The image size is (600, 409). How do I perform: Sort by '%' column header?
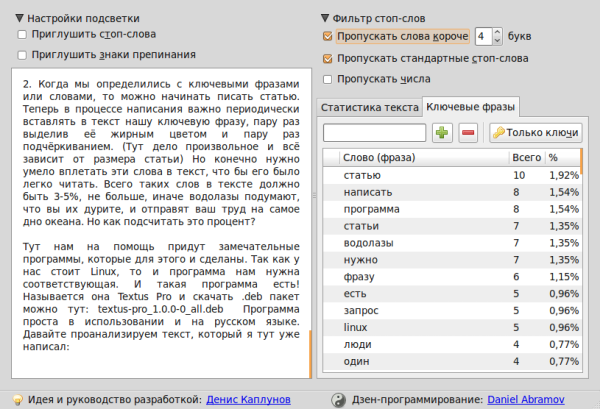coord(562,158)
